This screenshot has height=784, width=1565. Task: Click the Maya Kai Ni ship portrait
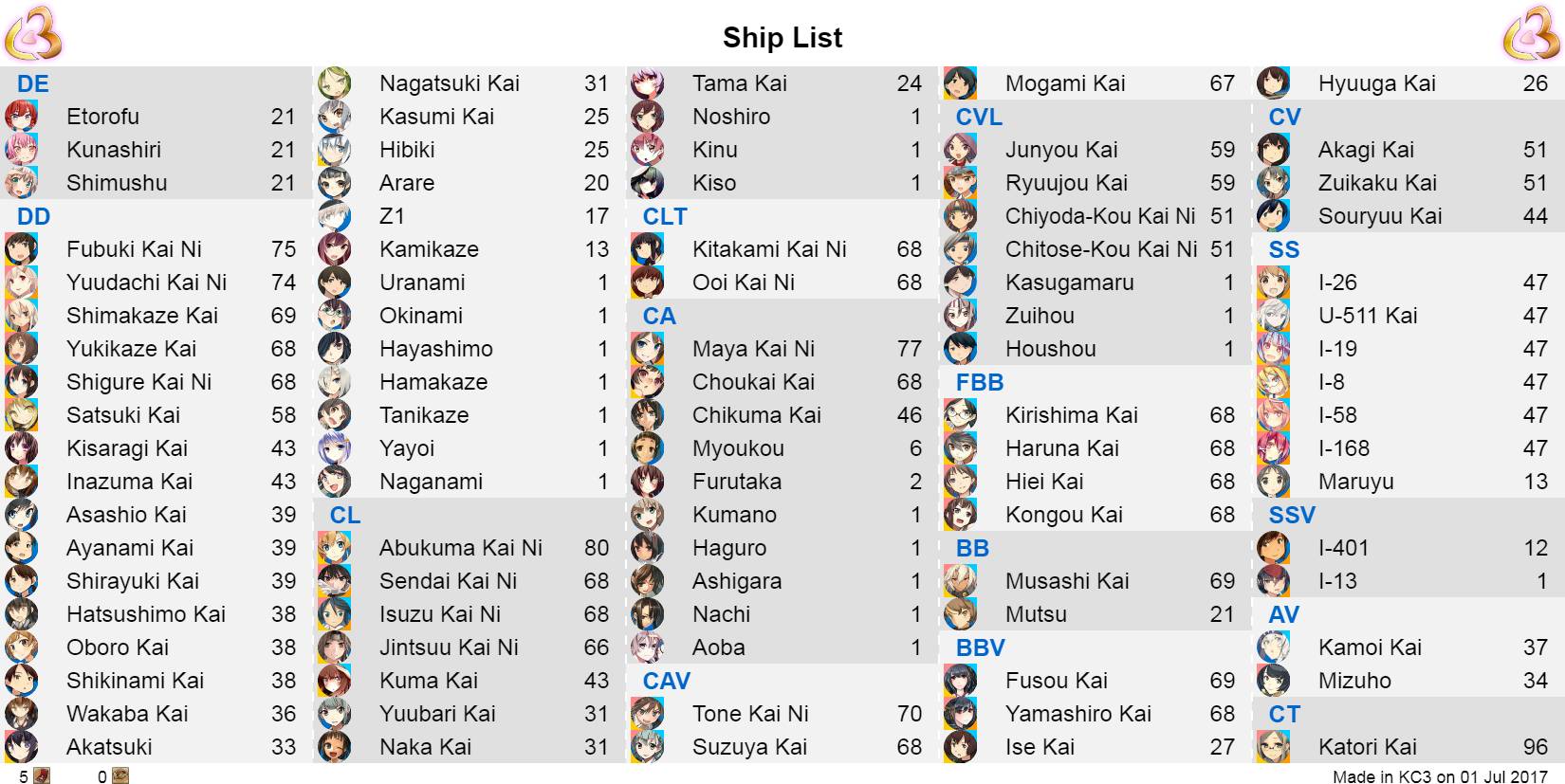pyautogui.click(x=647, y=349)
